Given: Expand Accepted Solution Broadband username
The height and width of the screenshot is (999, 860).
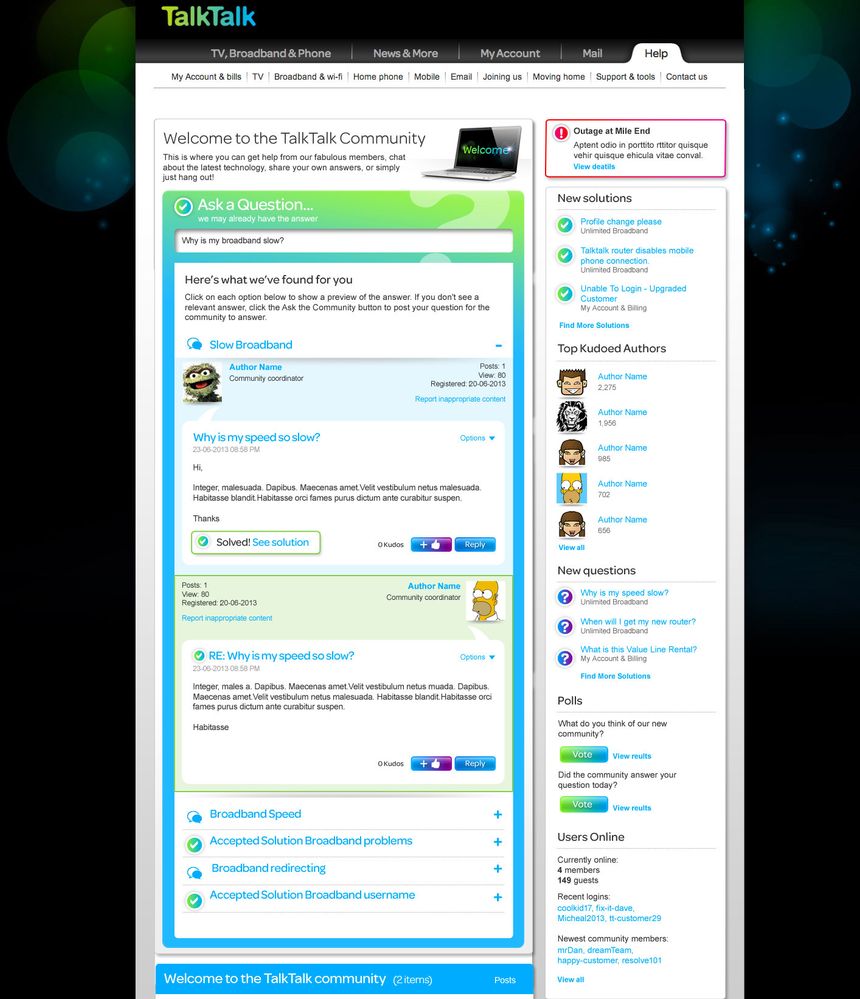Looking at the screenshot, I should point(498,896).
